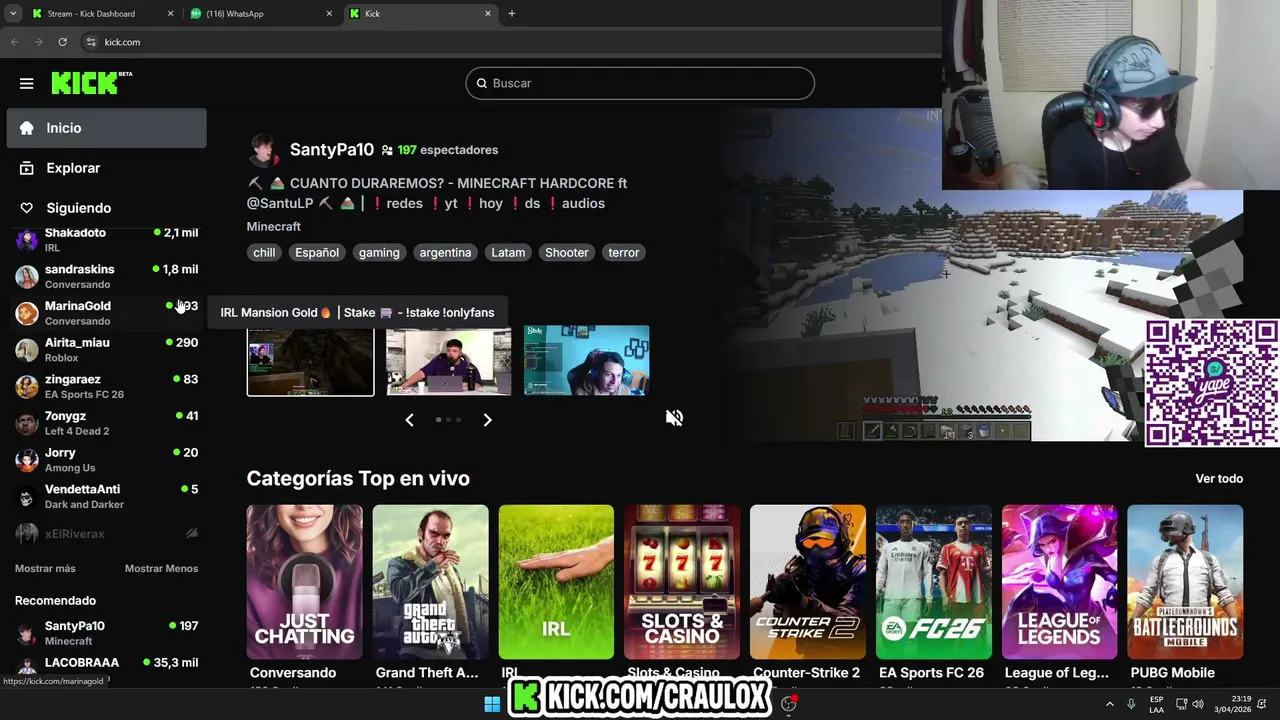
Task: Click the browser address bar
Action: tap(510, 42)
